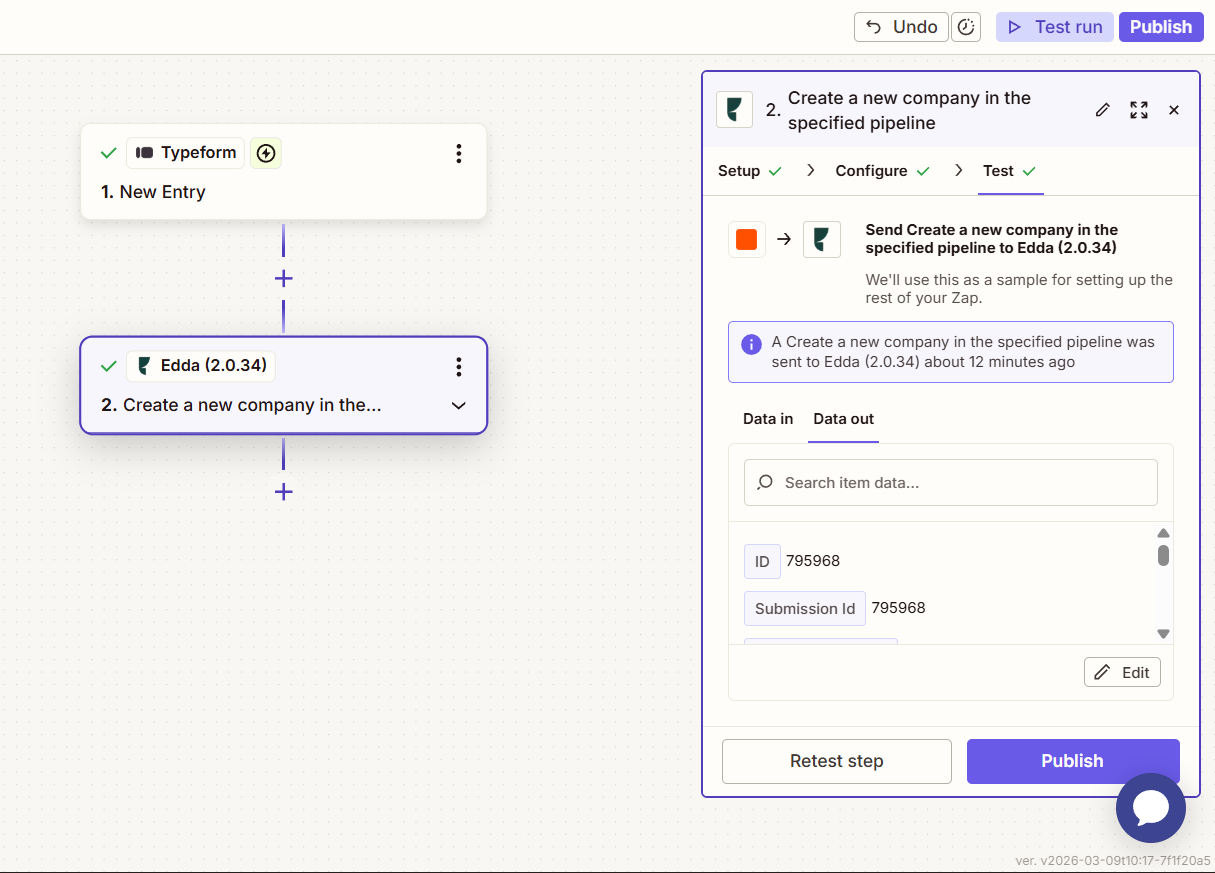
Task: Switch to the Setup tab
Action: tap(749, 171)
